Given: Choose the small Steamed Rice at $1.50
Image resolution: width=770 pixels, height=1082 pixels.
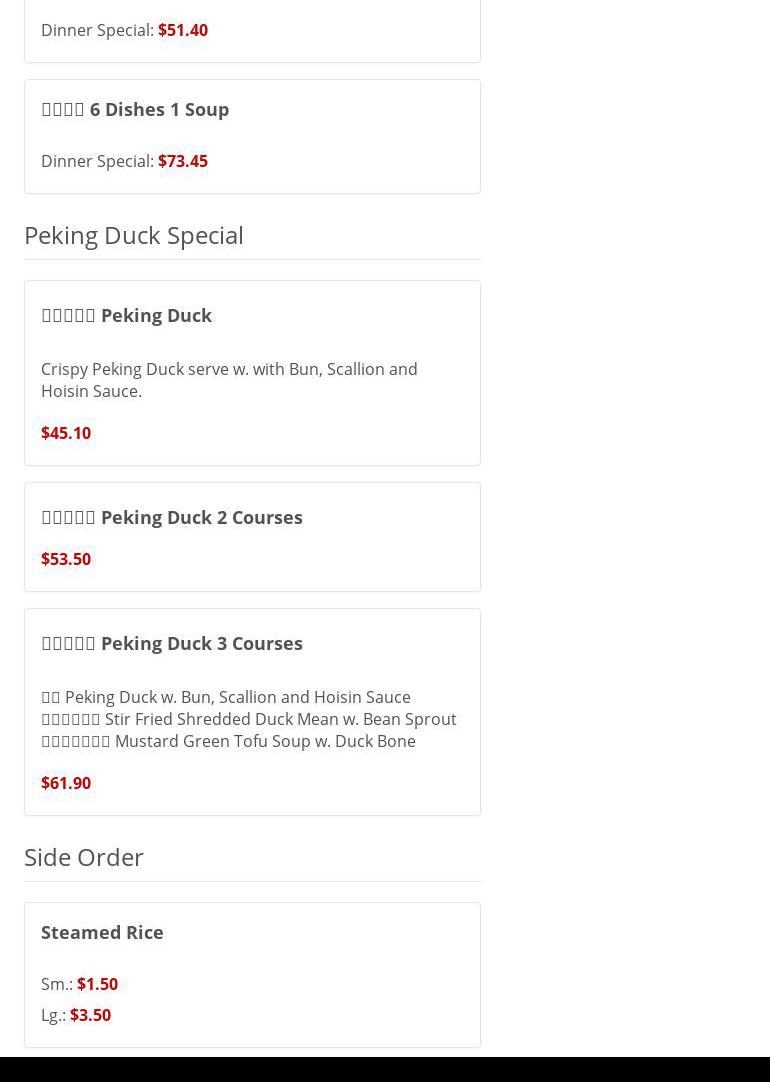Looking at the screenshot, I should click(97, 984).
